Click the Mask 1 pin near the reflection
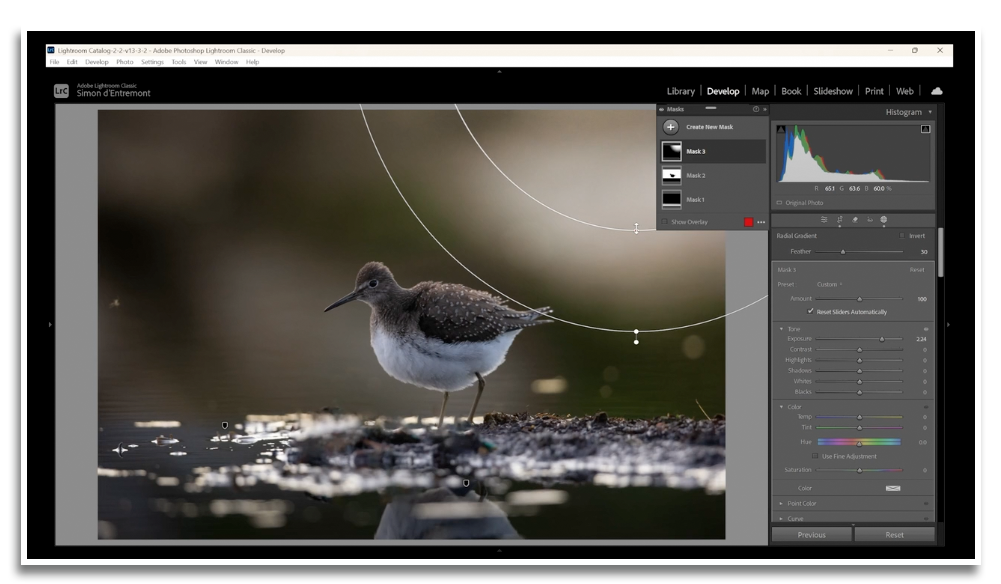 (x=466, y=483)
